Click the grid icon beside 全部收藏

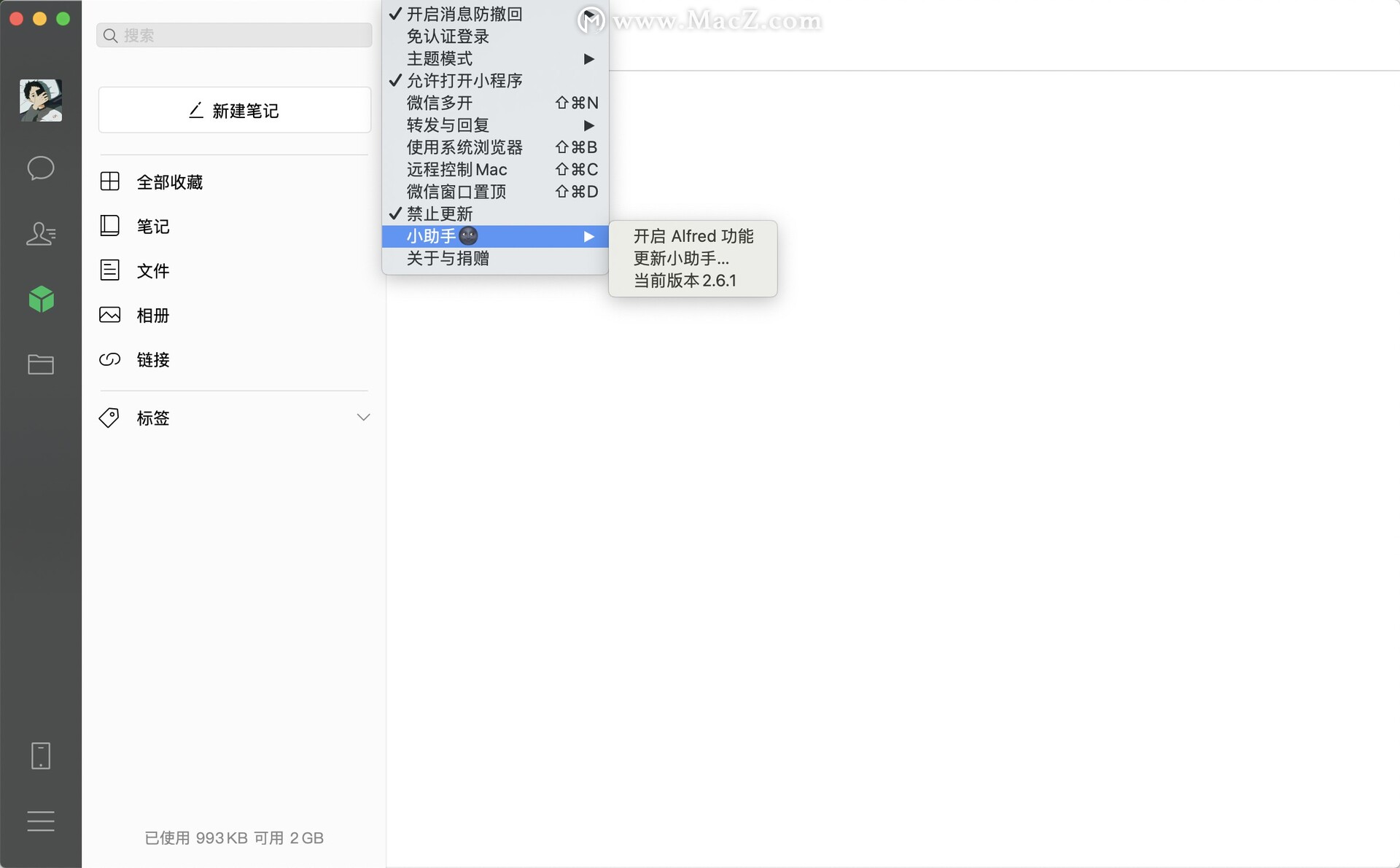[x=109, y=181]
